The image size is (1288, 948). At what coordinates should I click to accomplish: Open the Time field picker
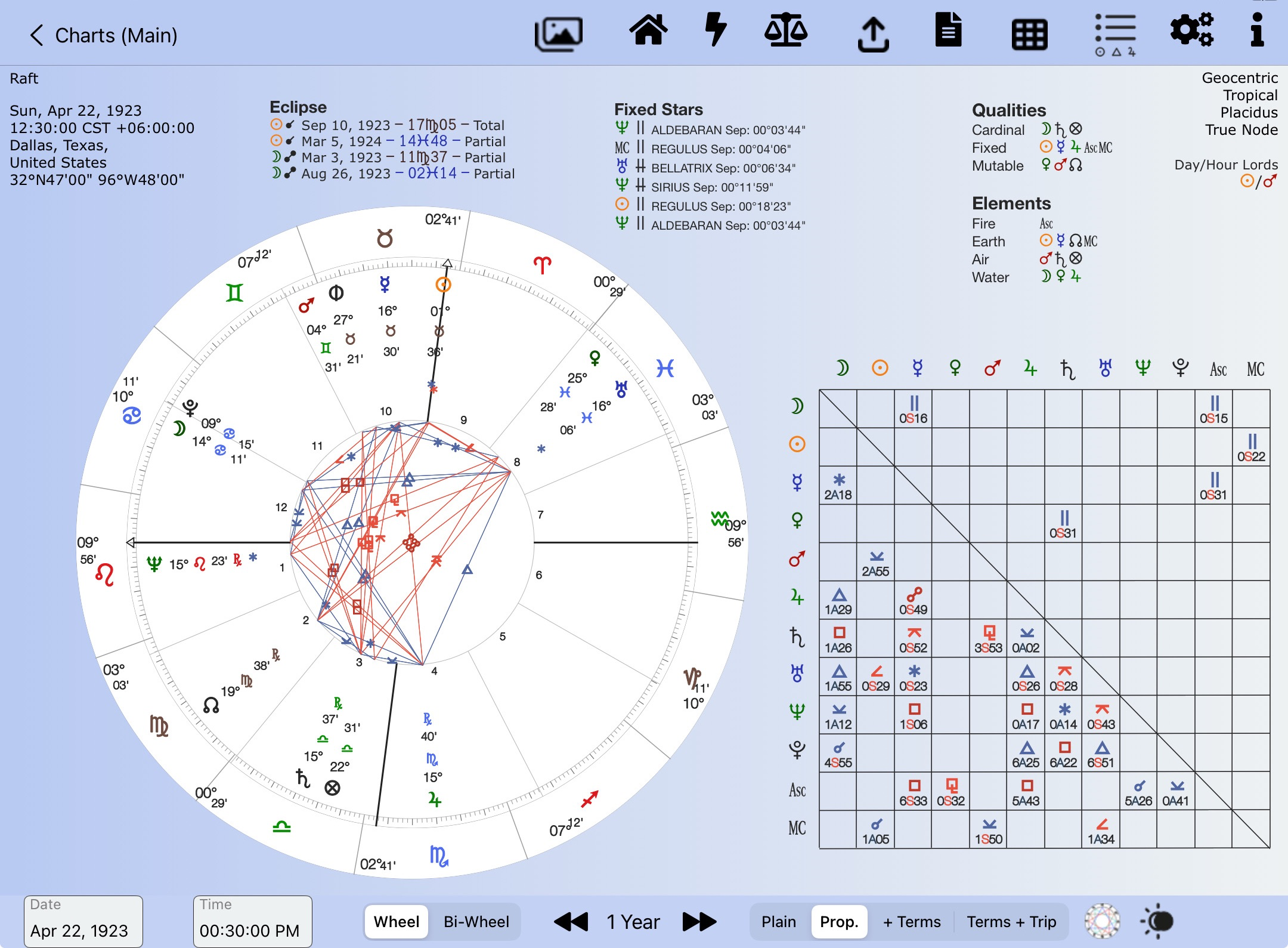[x=252, y=922]
